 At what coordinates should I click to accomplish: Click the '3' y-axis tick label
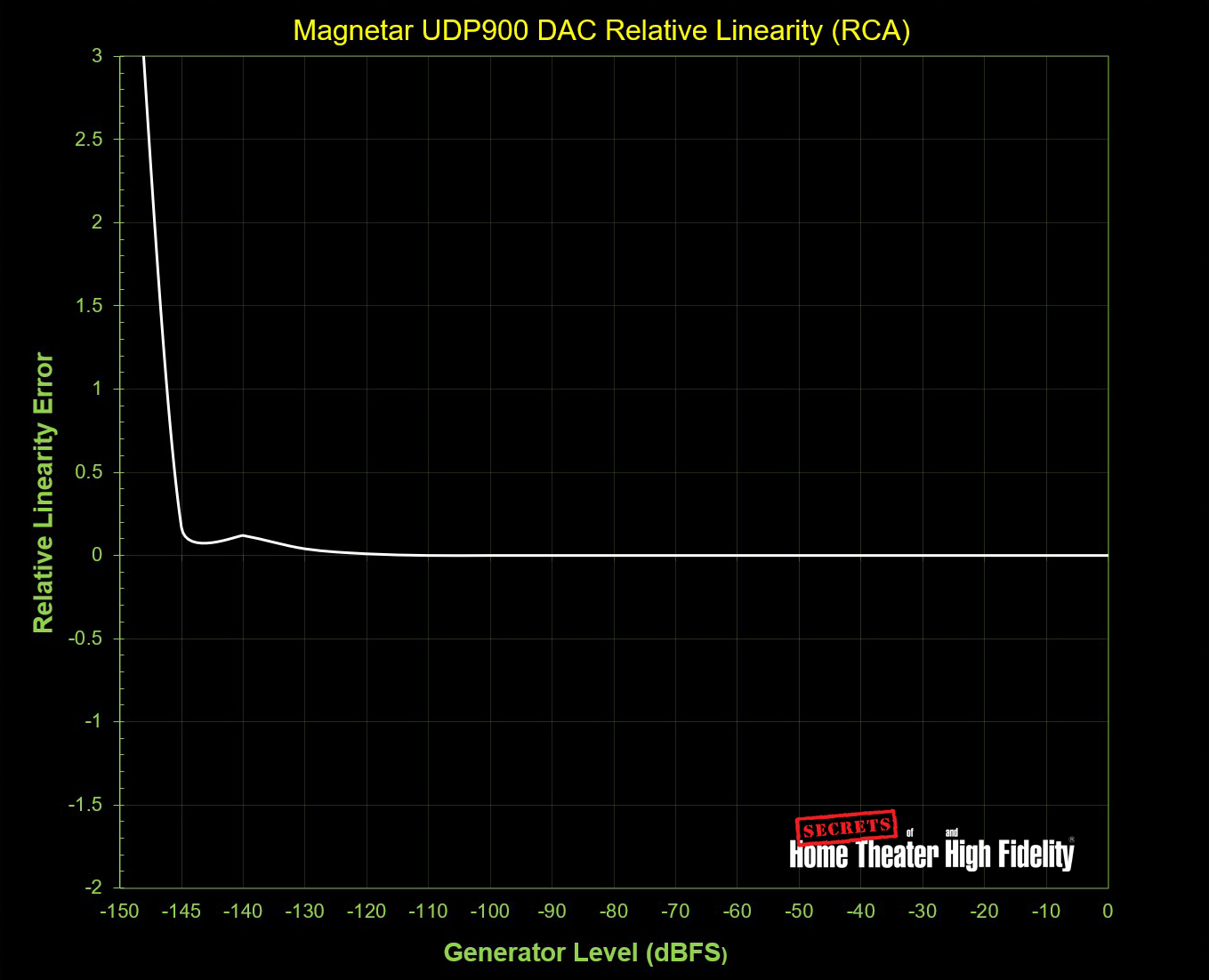pos(98,56)
